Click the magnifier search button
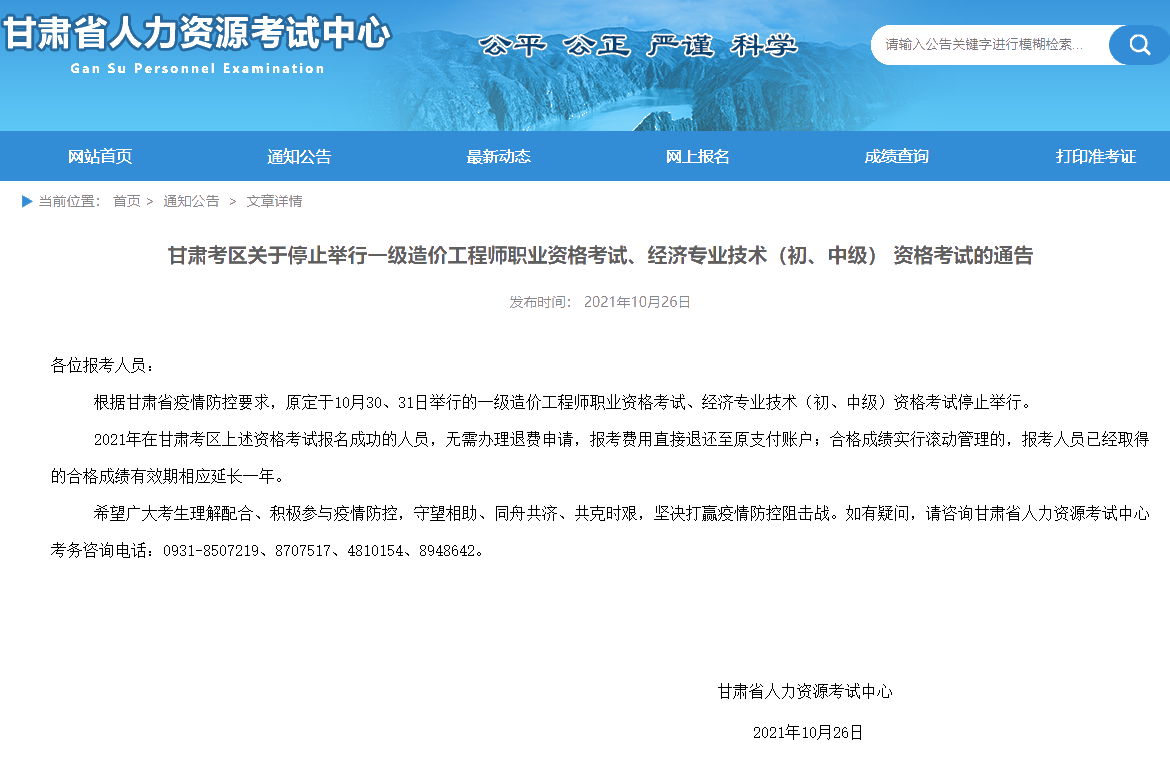The image size is (1170, 765). point(1139,45)
